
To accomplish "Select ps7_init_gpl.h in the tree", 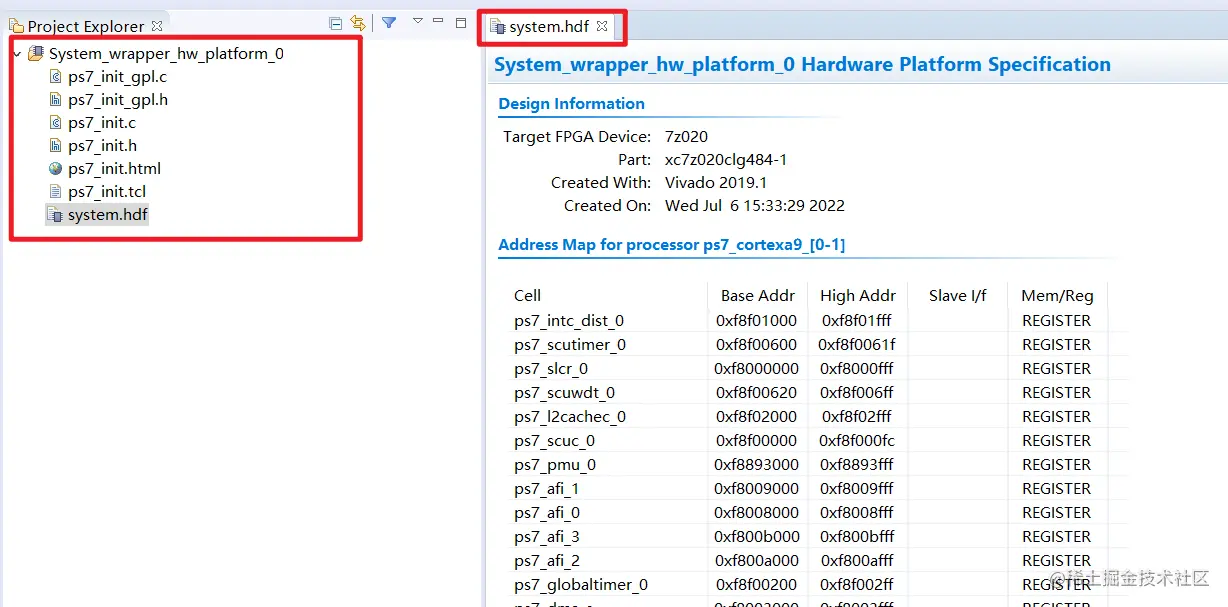I will pyautogui.click(x=117, y=100).
